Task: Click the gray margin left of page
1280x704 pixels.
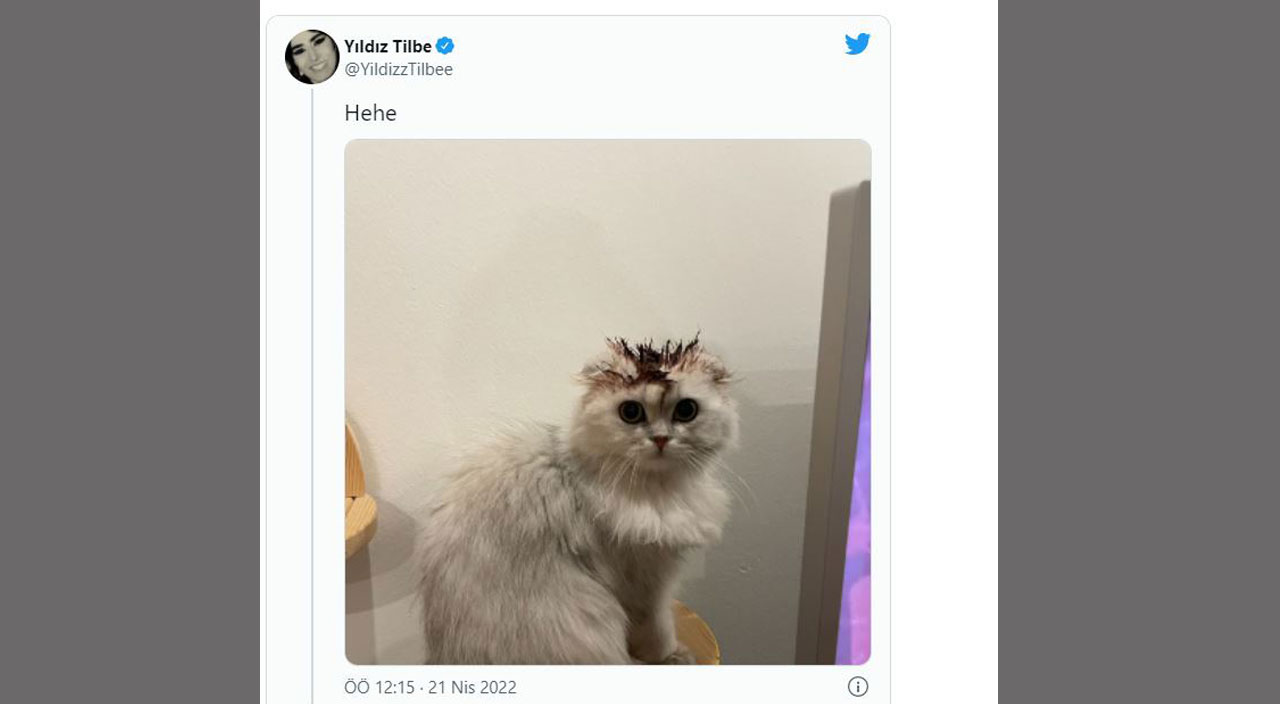Action: pyautogui.click(x=130, y=352)
